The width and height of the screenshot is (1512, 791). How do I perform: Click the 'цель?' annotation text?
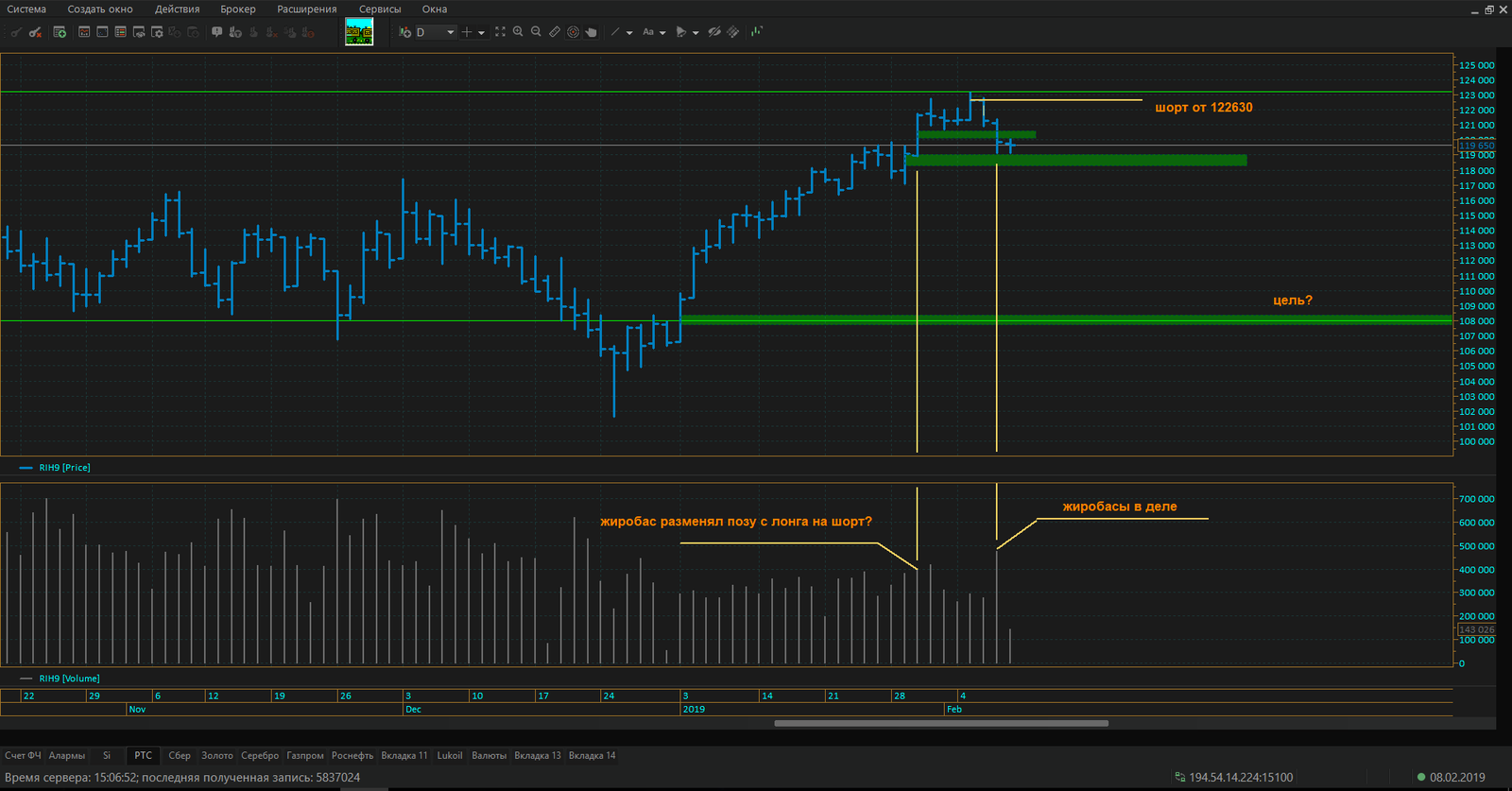[1293, 301]
